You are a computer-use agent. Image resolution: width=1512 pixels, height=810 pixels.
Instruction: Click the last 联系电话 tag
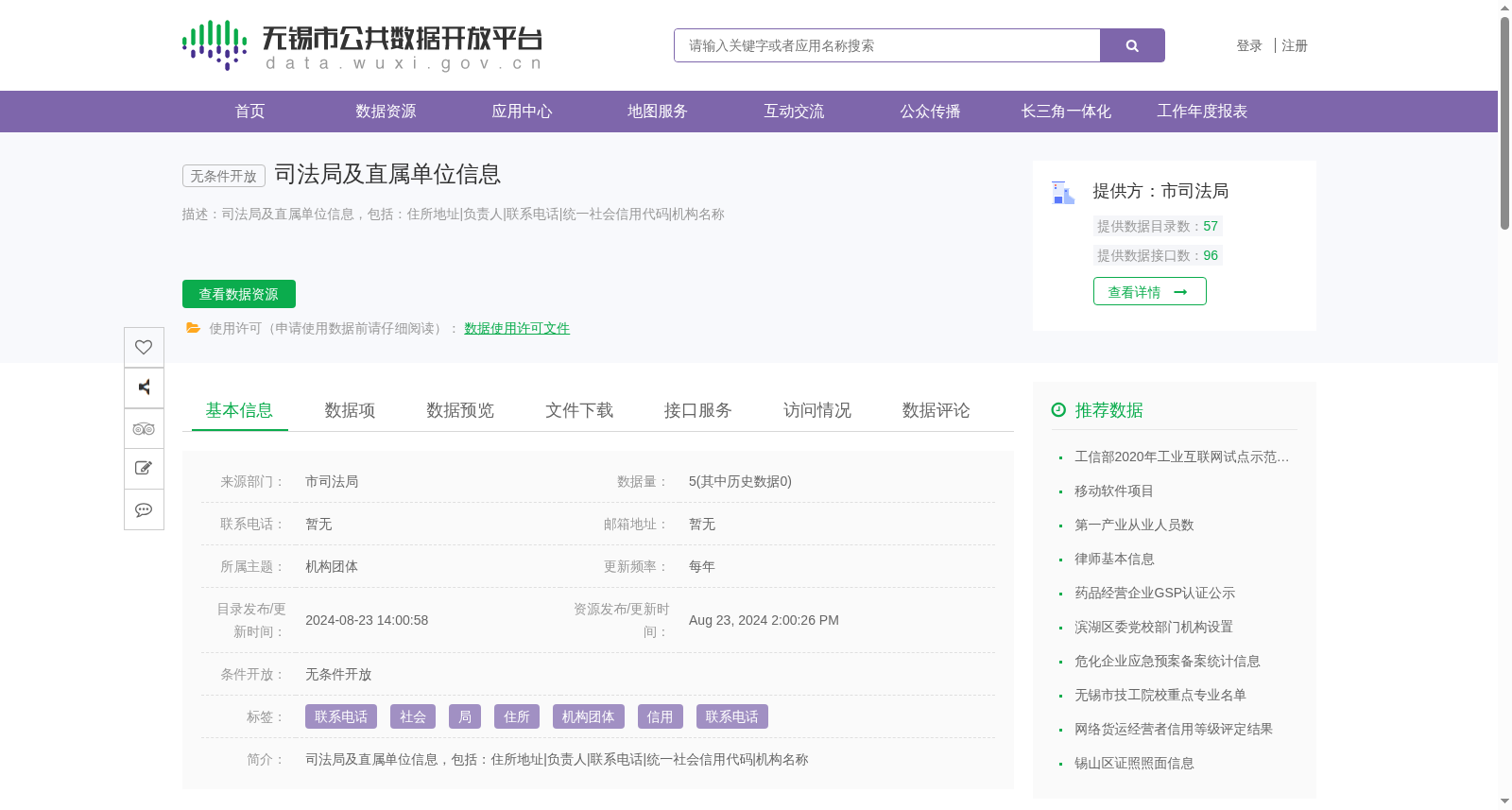click(x=732, y=716)
